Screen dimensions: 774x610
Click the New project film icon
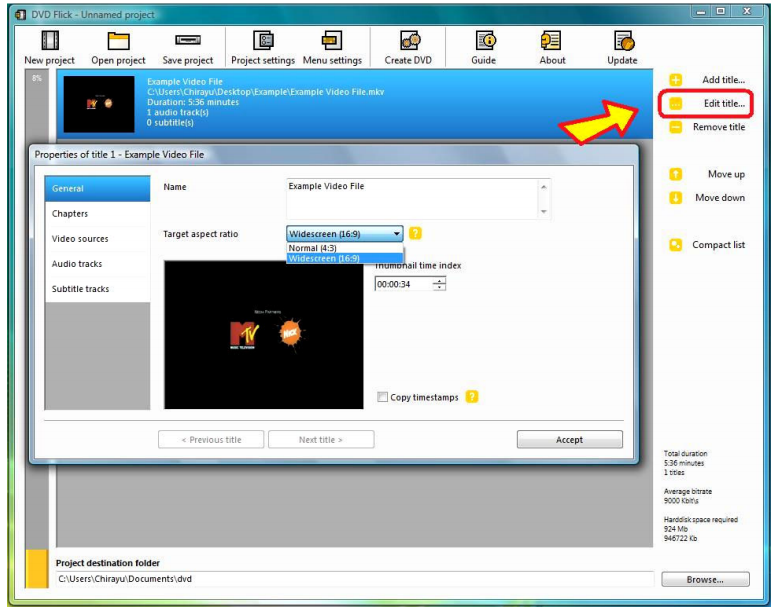click(x=50, y=40)
